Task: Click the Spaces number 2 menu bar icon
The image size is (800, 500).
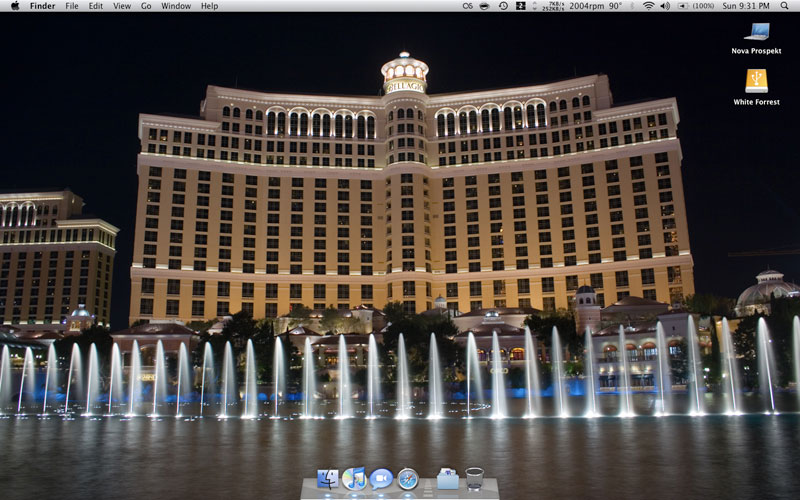Action: (x=520, y=6)
